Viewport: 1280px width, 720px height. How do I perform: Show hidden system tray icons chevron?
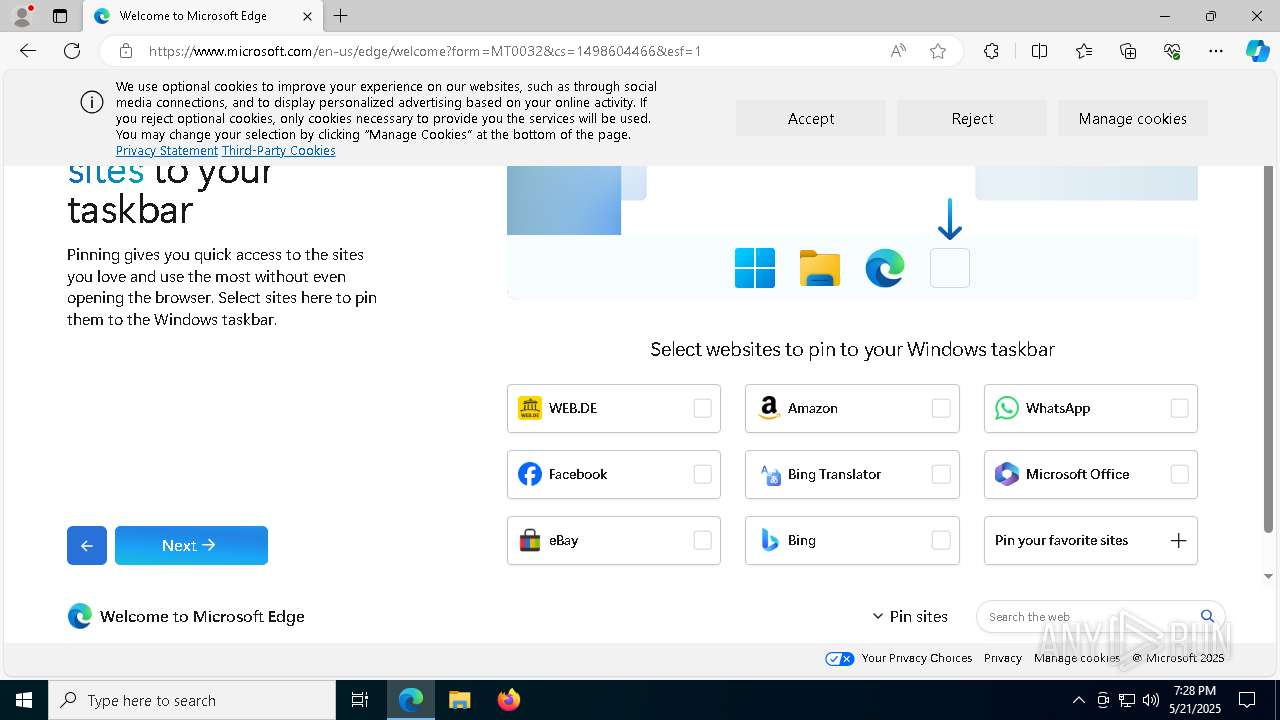pyautogui.click(x=1078, y=700)
